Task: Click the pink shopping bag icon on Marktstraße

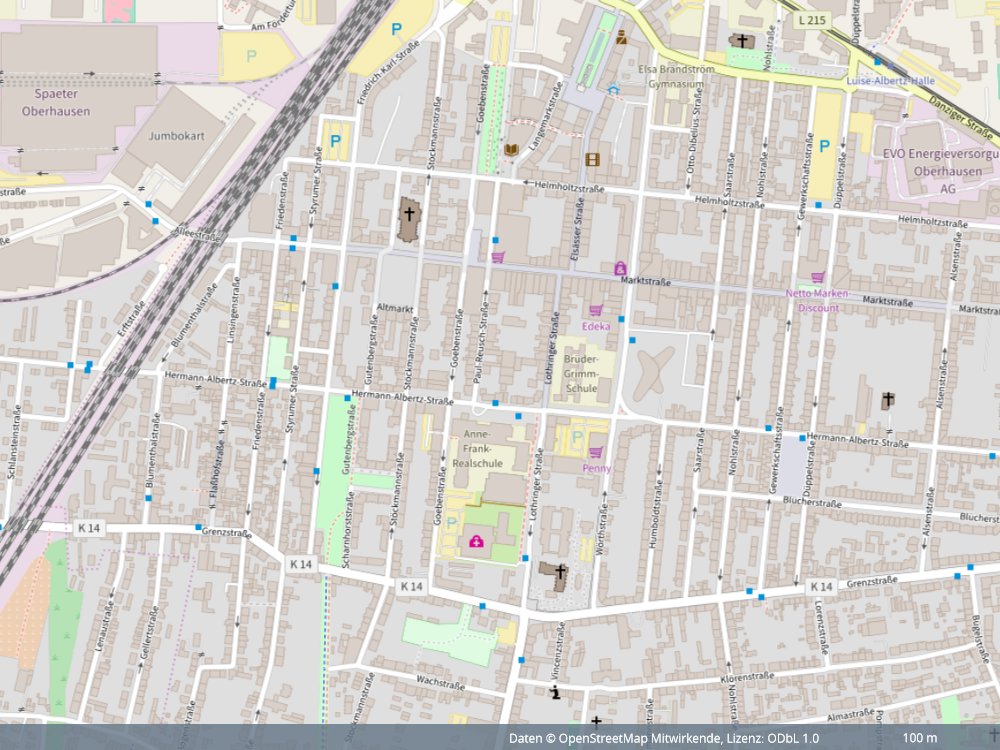Action: click(620, 269)
